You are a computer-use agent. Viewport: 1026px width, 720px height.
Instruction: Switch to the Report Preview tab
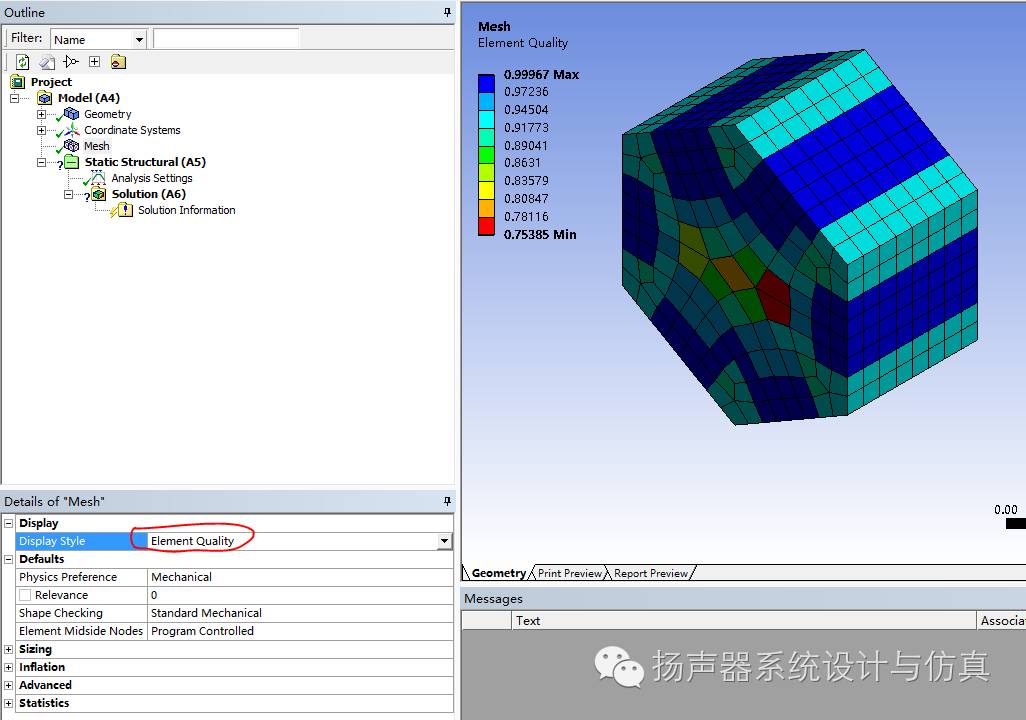(x=650, y=573)
